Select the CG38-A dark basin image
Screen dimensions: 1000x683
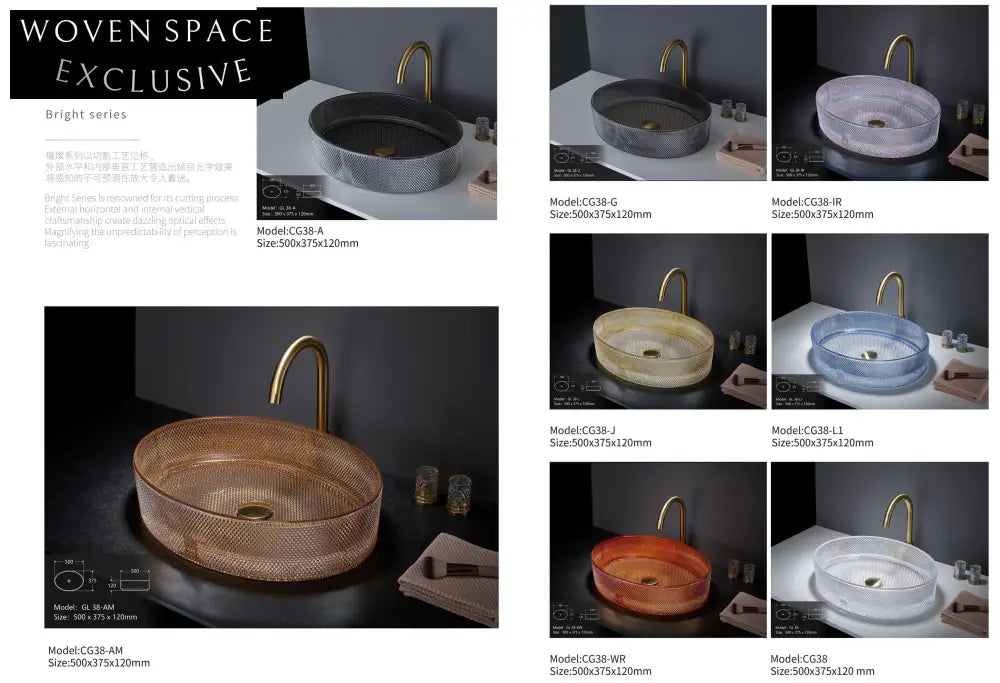point(377,114)
